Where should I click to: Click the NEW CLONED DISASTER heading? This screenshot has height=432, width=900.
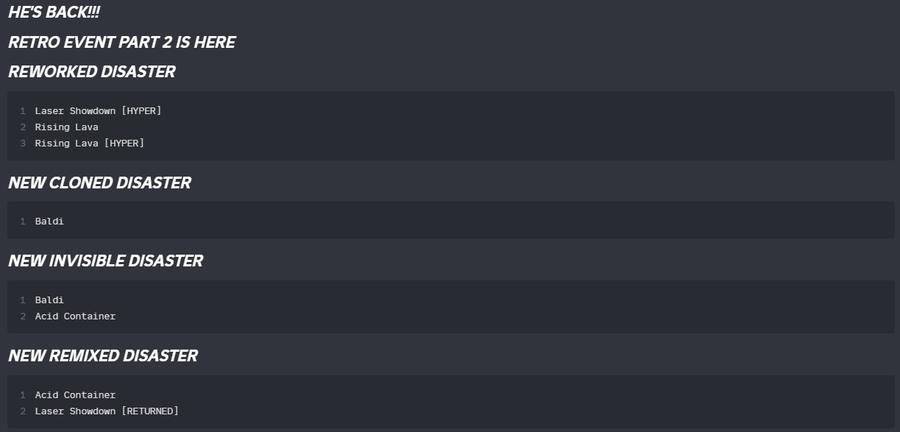100,182
